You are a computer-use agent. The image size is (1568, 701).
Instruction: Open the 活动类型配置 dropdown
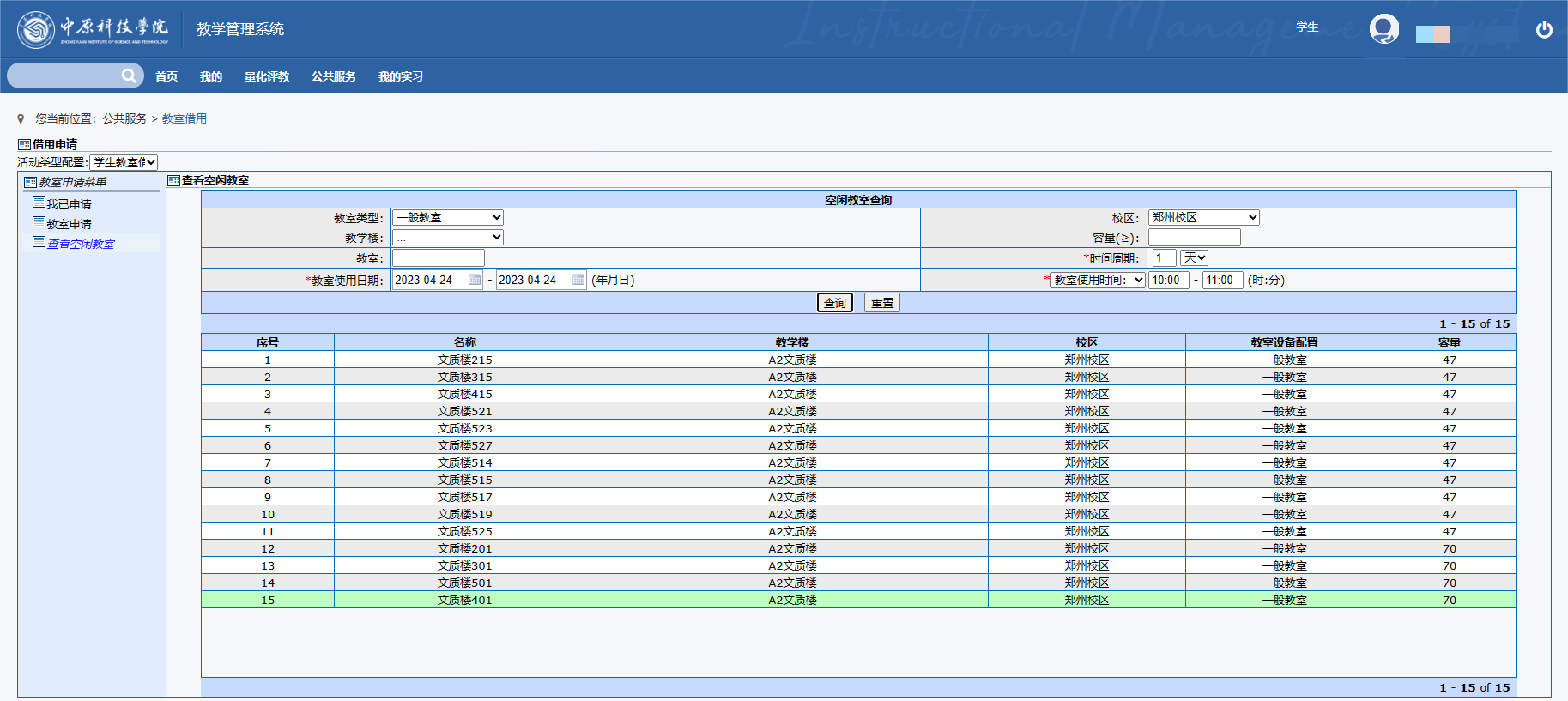tap(124, 162)
